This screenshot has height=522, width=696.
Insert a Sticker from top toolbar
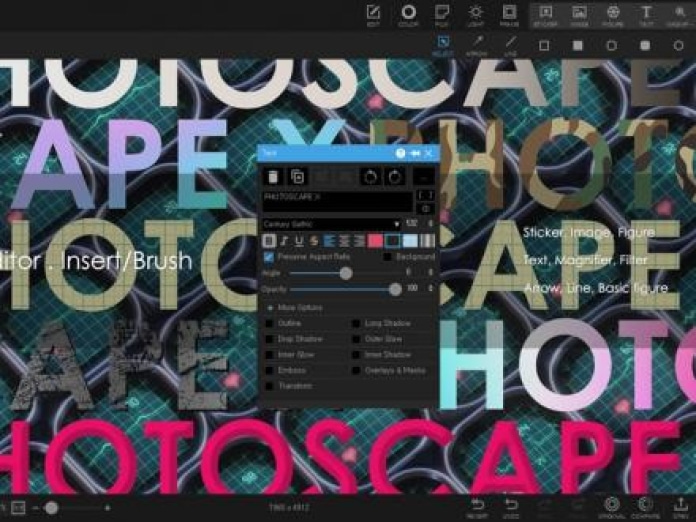pyautogui.click(x=545, y=16)
